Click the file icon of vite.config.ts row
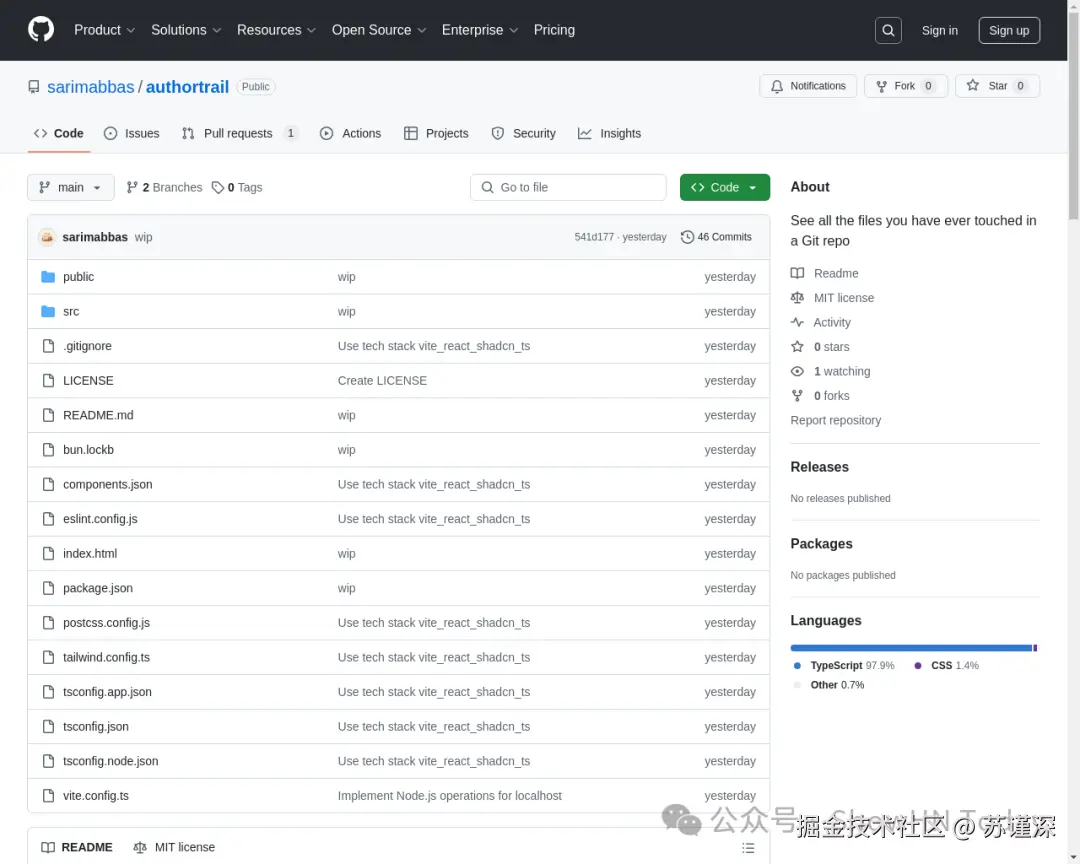 [x=48, y=795]
